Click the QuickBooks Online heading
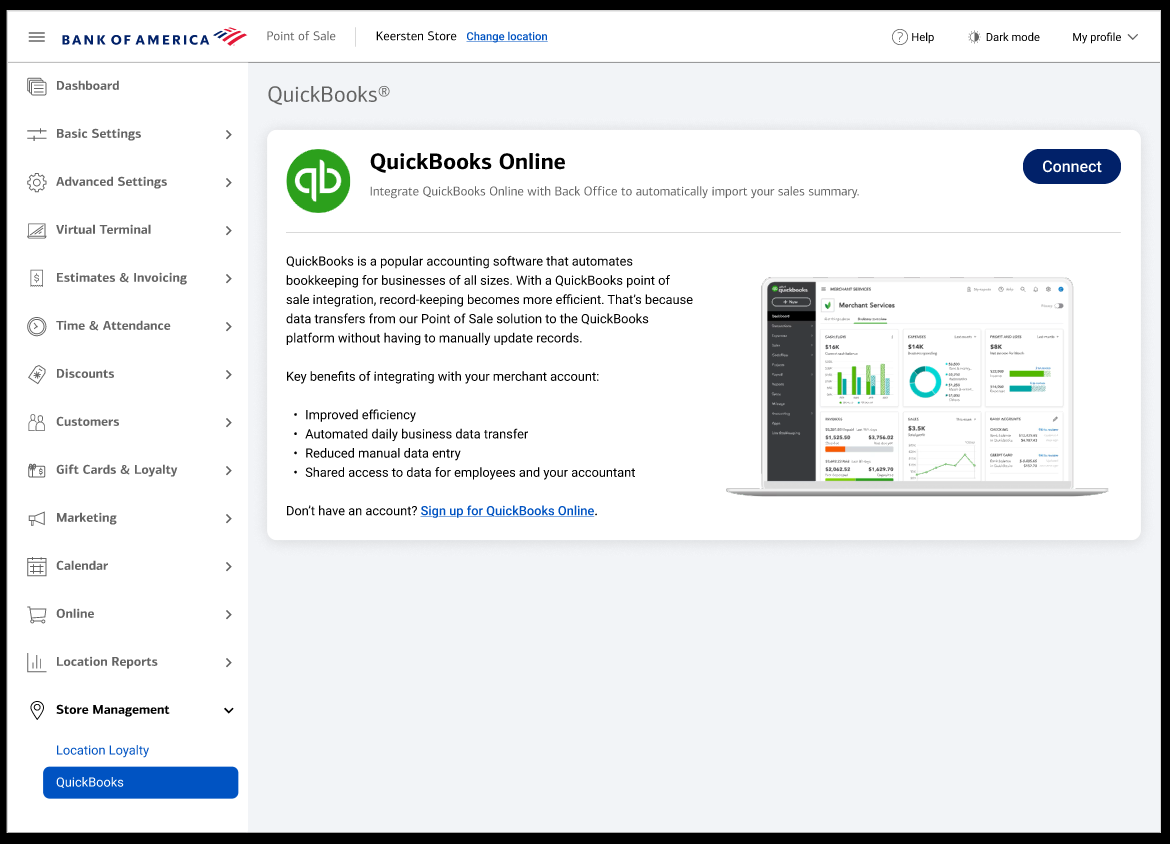Screen dimensions: 1170x844 (x=467, y=162)
